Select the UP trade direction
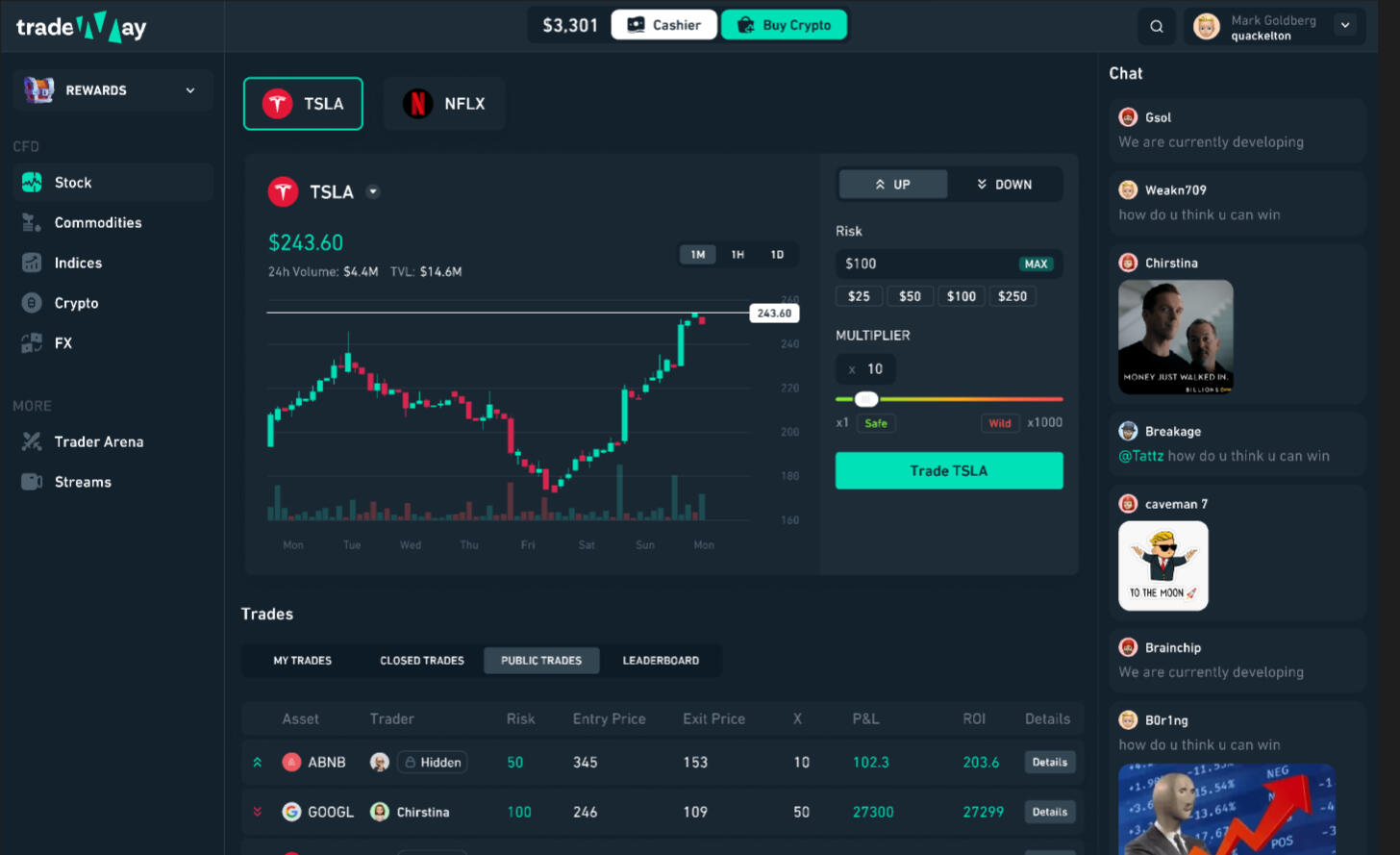This screenshot has height=855, width=1400. 892,185
